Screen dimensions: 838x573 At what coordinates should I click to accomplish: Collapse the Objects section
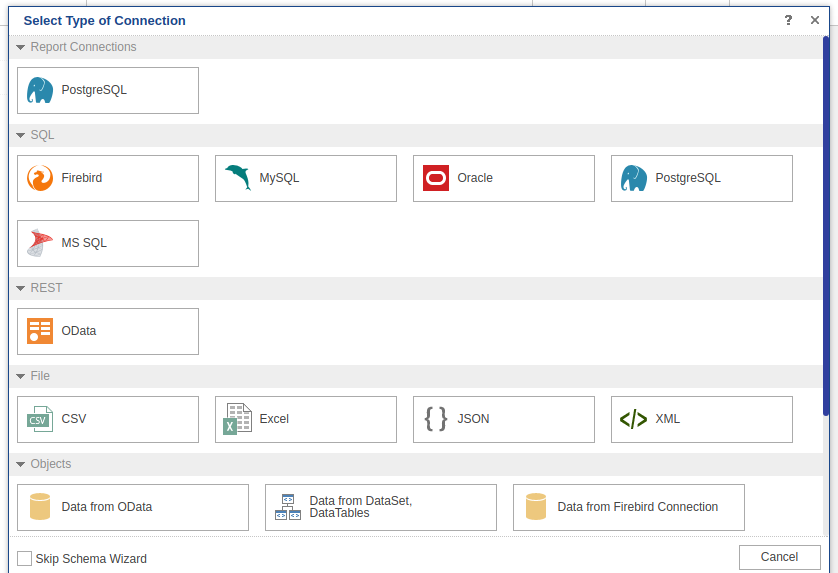click(21, 464)
